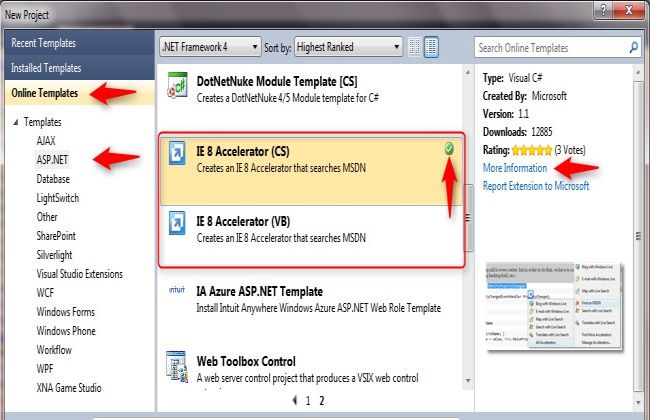Select the Other category
The width and height of the screenshot is (650, 420).
pos(47,217)
